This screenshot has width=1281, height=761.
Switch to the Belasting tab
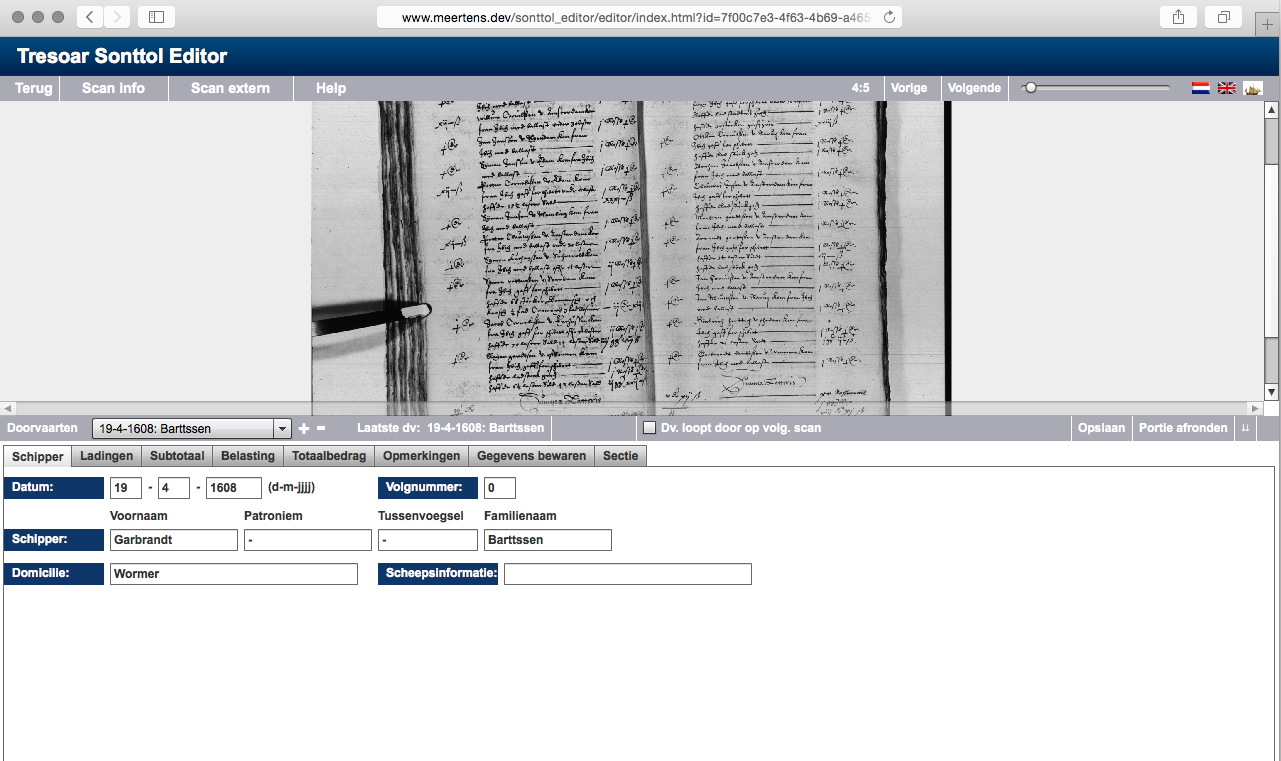tap(247, 456)
